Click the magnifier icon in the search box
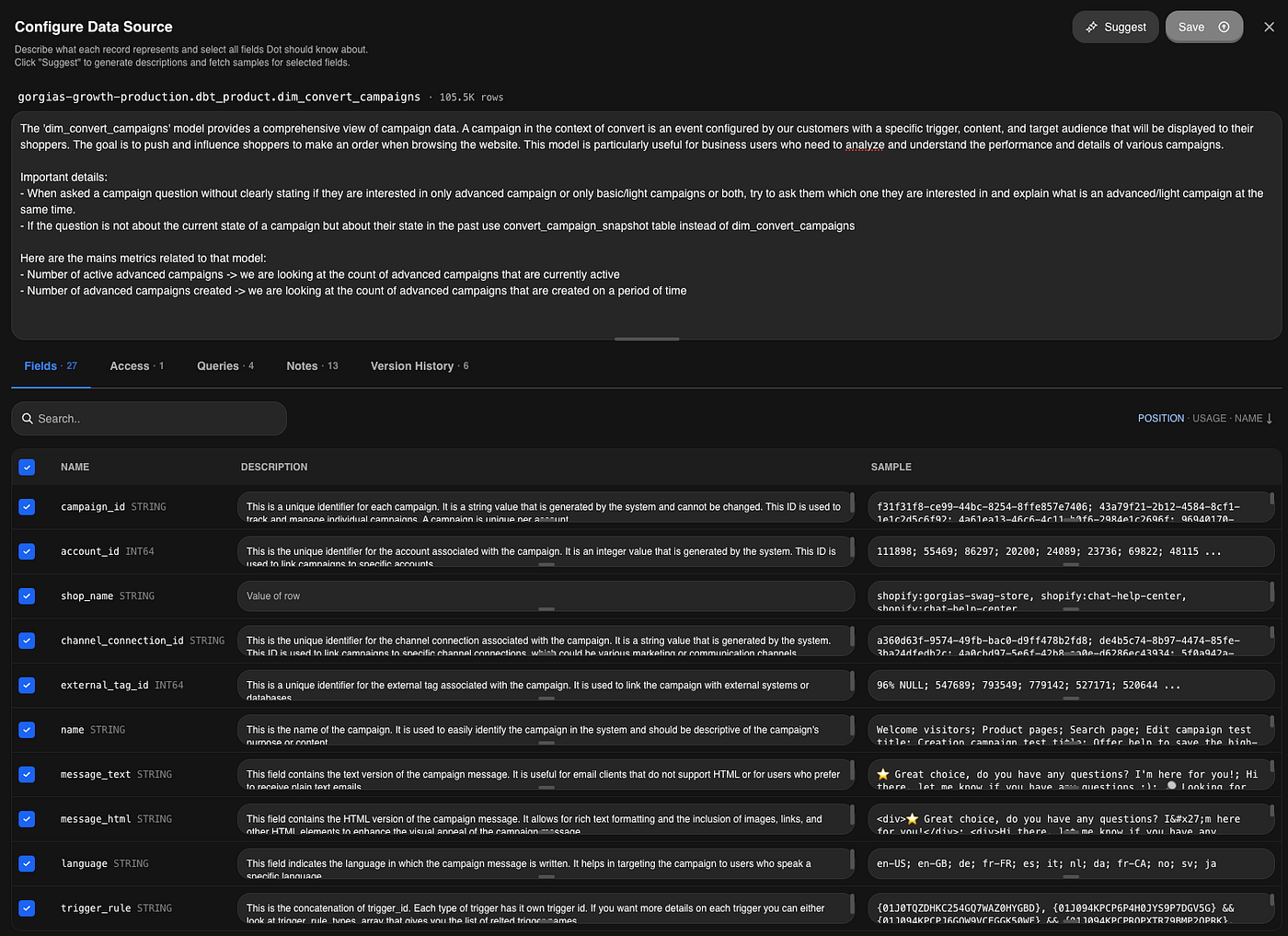The height and width of the screenshot is (936, 1288). point(28,419)
